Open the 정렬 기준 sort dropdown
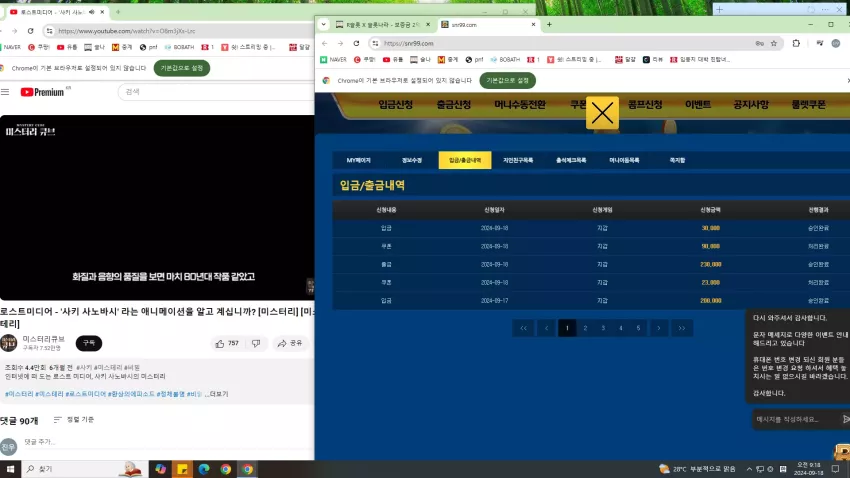The height and width of the screenshot is (478, 850). [74, 419]
